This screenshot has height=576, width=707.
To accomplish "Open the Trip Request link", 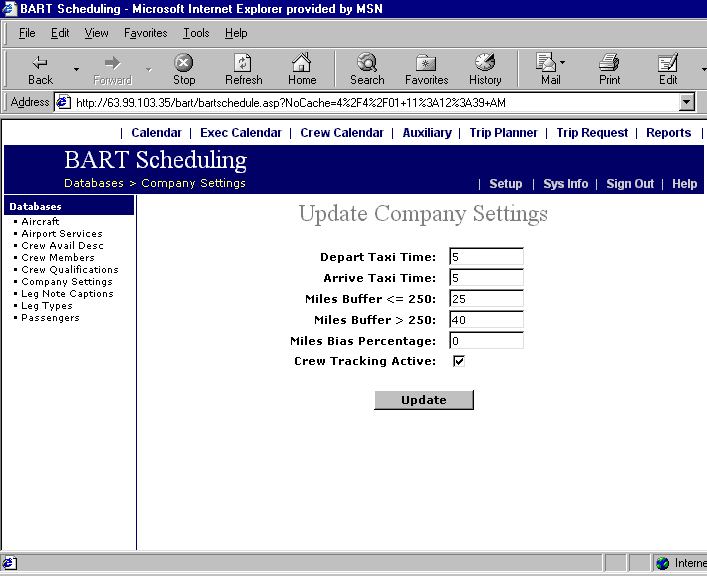I will (x=592, y=133).
